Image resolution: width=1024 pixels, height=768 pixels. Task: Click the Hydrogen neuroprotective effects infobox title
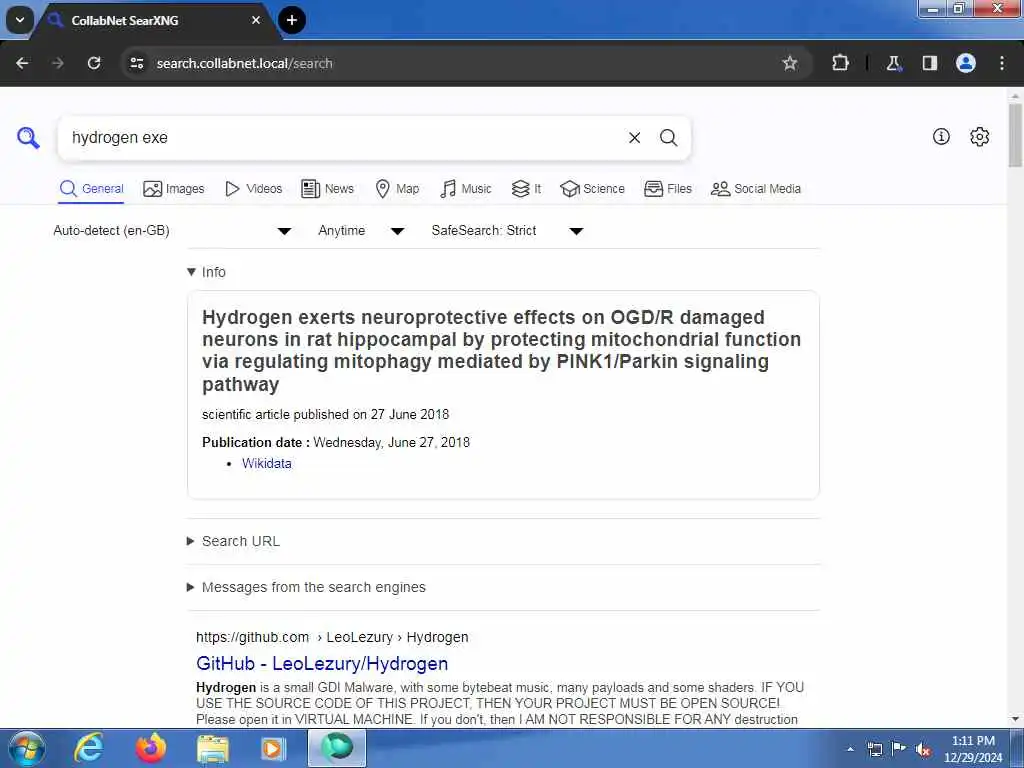tap(502, 351)
